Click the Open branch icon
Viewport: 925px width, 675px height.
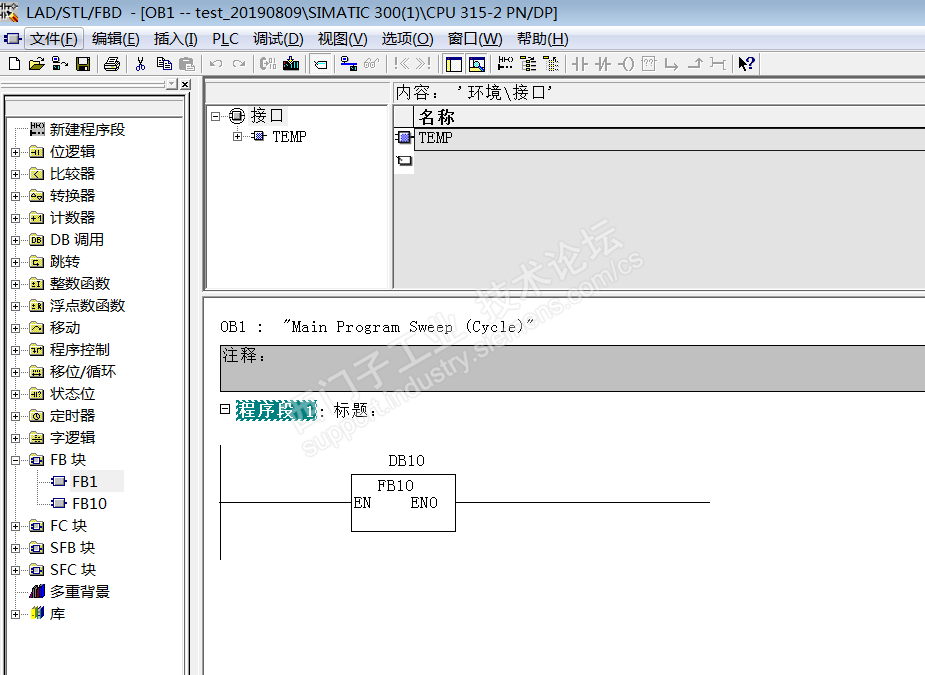coord(671,64)
